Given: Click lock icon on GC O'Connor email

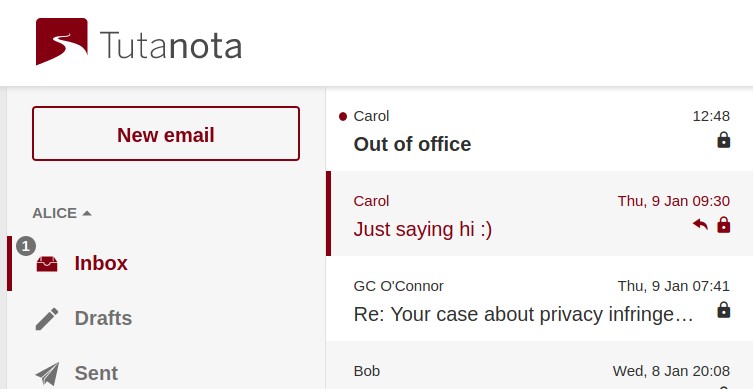Looking at the screenshot, I should 724,310.
